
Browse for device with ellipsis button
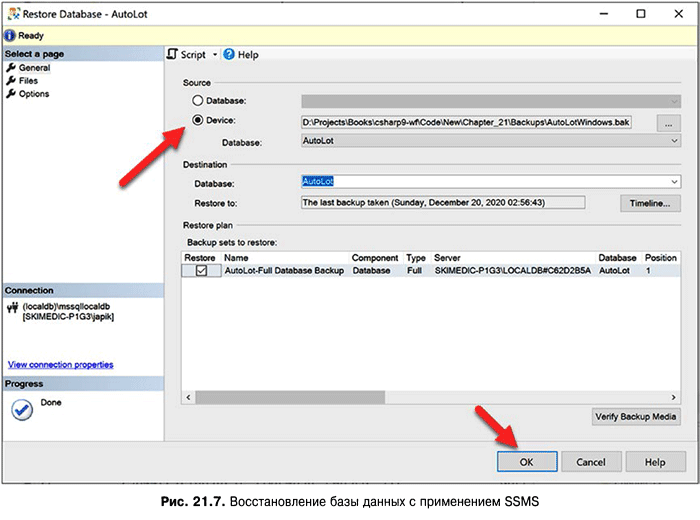click(668, 123)
